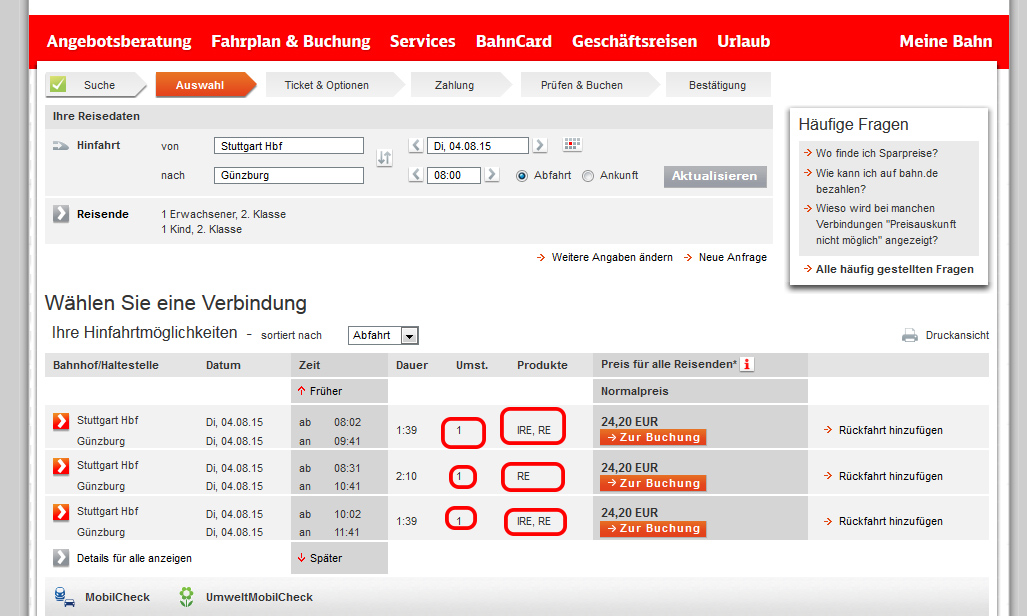Image resolution: width=1027 pixels, height=616 pixels.
Task: Select the Abfahrt radio button
Action: [522, 176]
